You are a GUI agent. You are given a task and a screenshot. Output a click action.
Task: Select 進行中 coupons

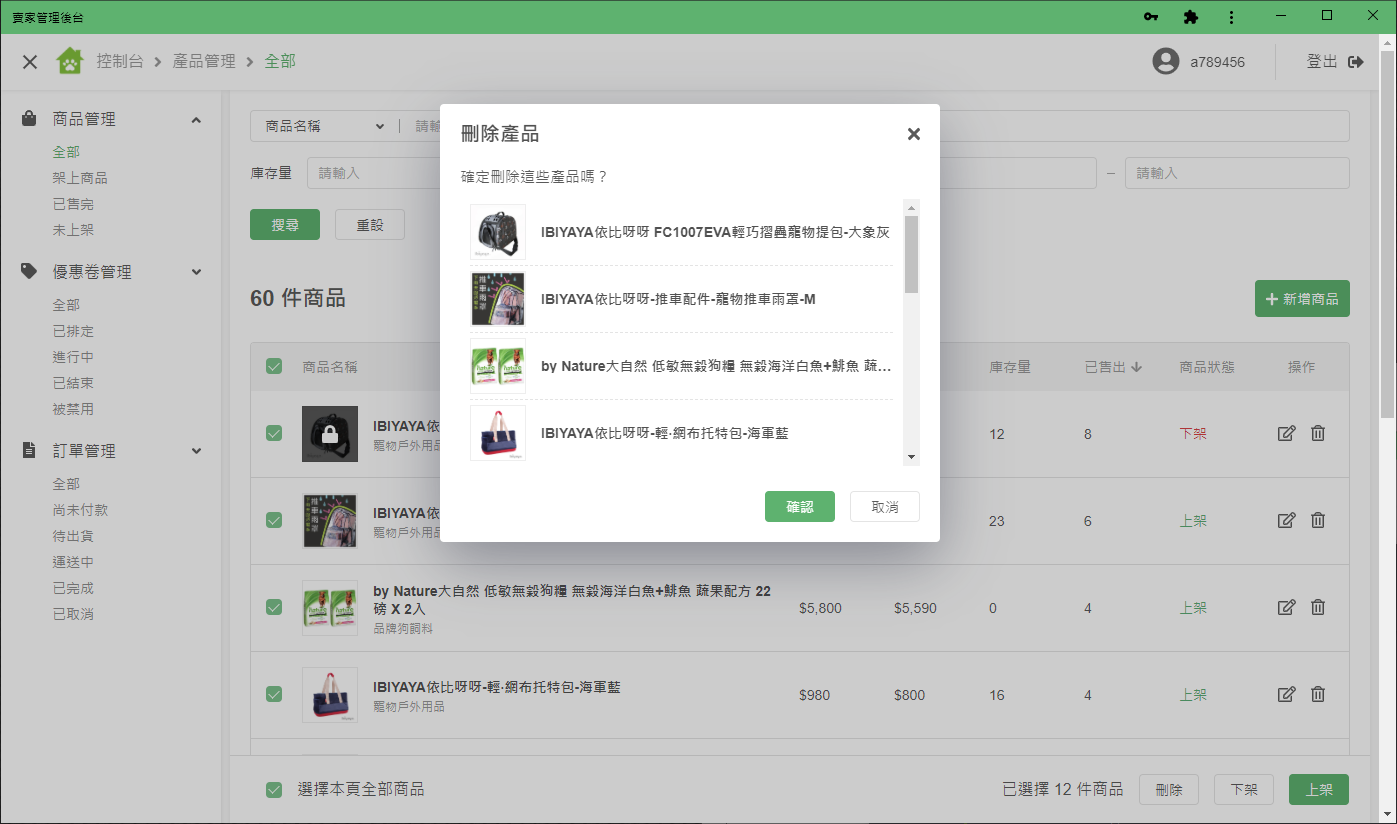click(73, 357)
